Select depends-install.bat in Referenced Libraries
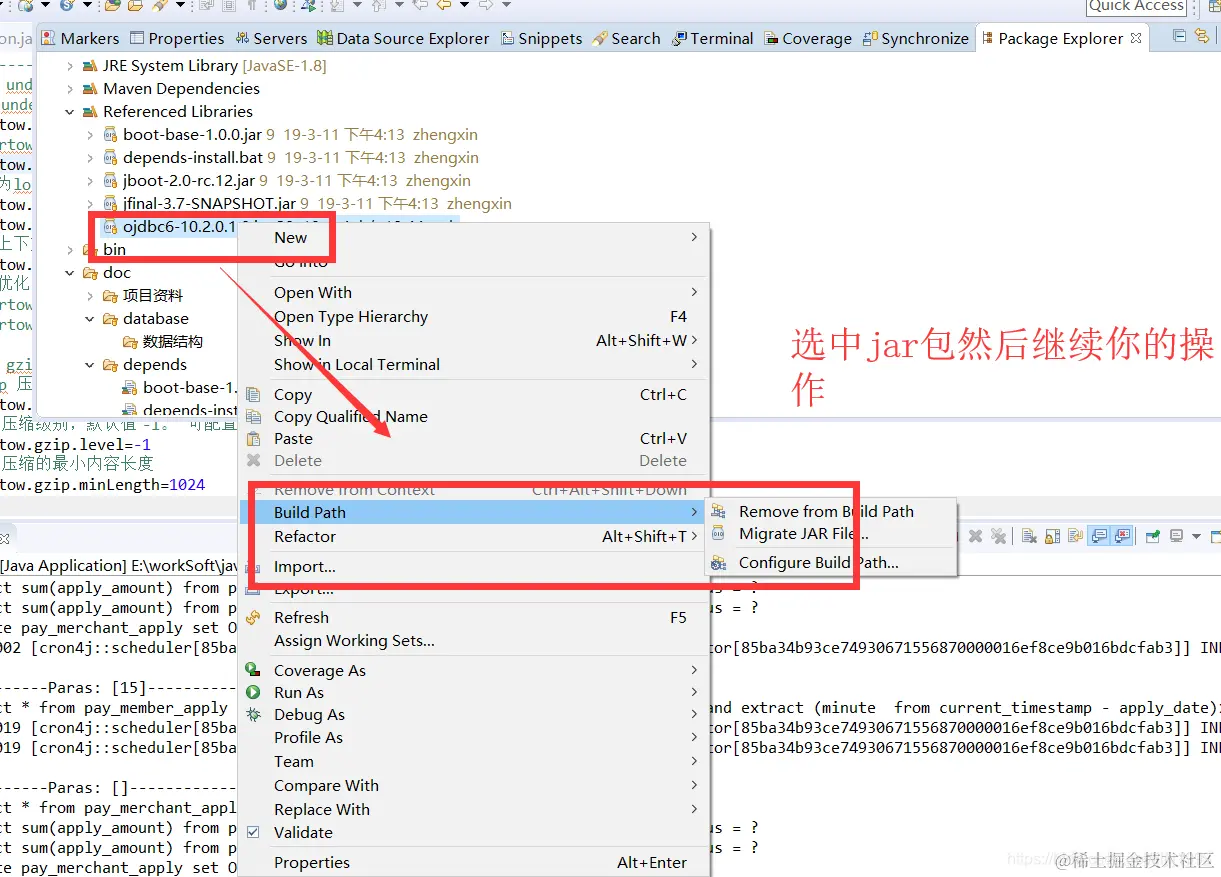This screenshot has height=877, width=1221. (193, 158)
